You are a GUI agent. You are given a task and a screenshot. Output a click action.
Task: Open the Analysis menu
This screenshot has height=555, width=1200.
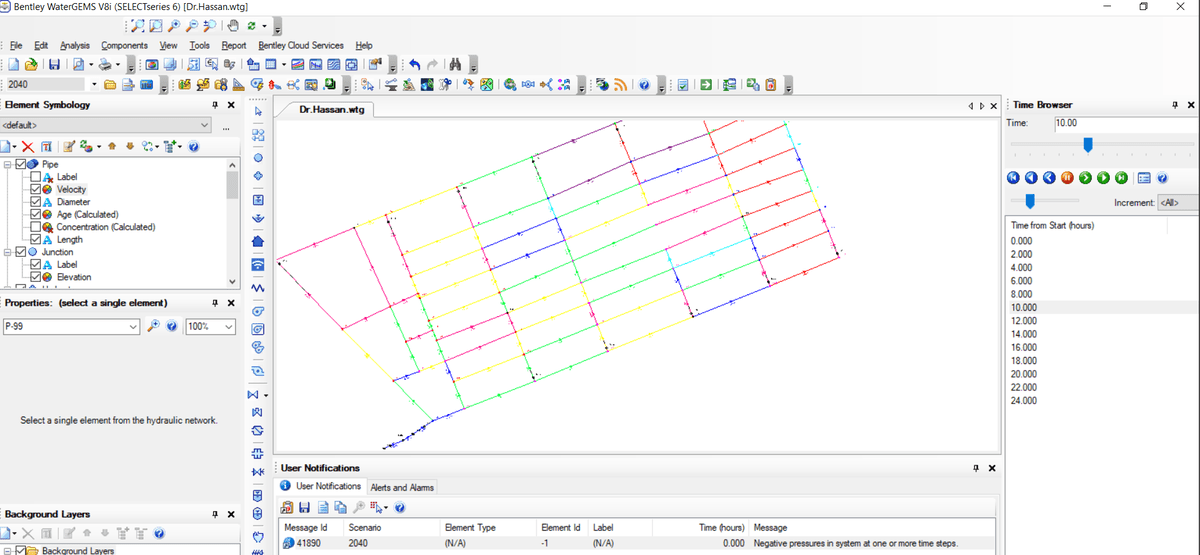[74, 45]
